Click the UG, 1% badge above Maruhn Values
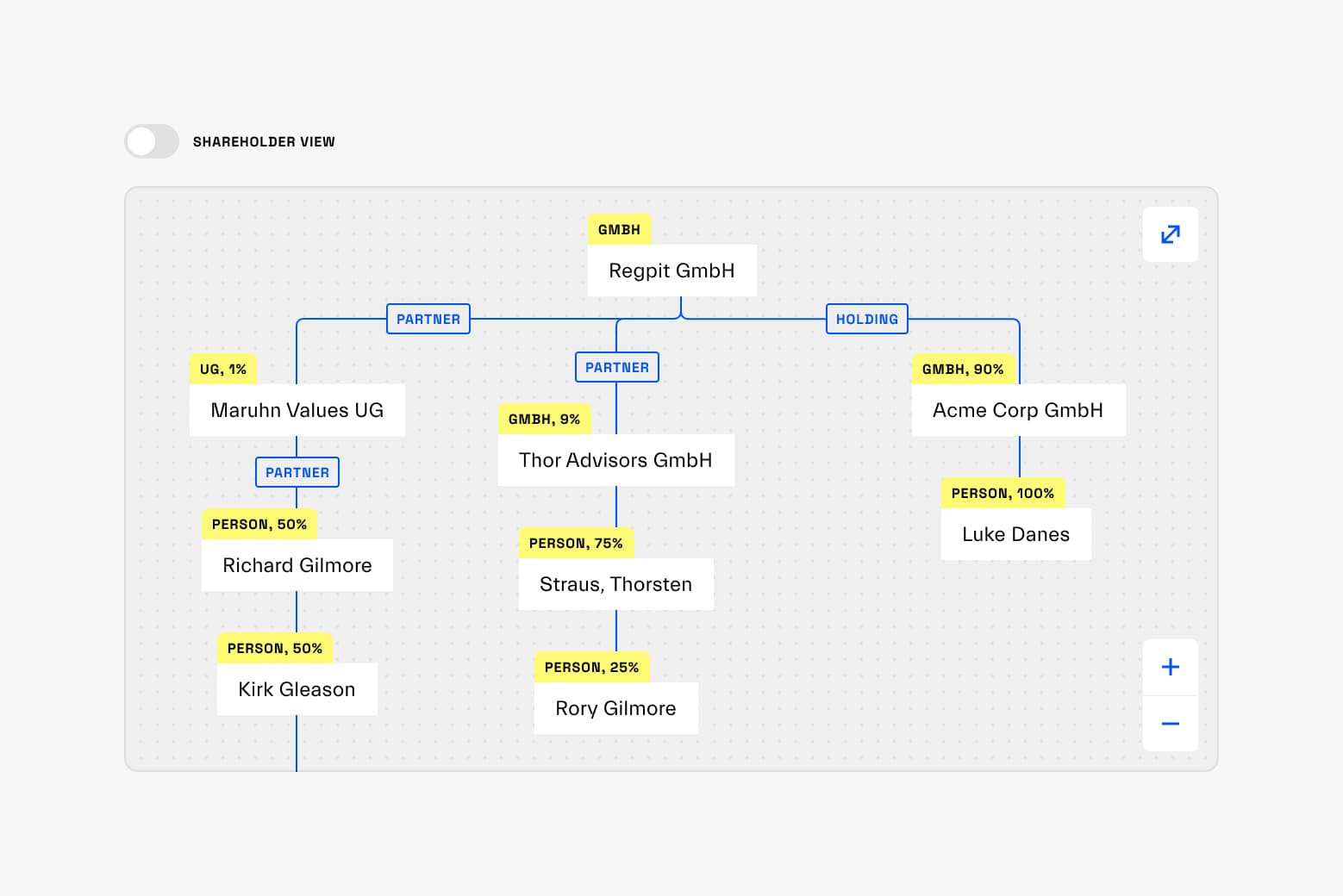Viewport: 1343px width, 896px height. (x=222, y=369)
